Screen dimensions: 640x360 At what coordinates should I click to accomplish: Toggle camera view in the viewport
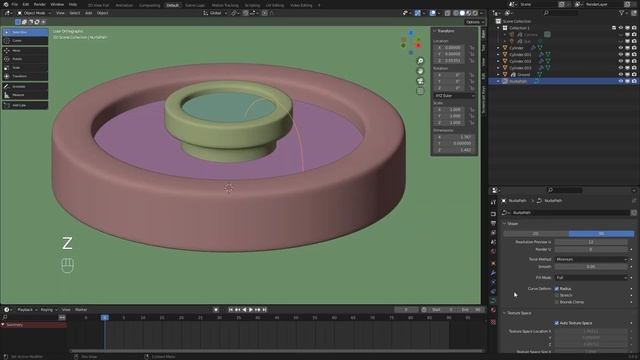coord(420,81)
